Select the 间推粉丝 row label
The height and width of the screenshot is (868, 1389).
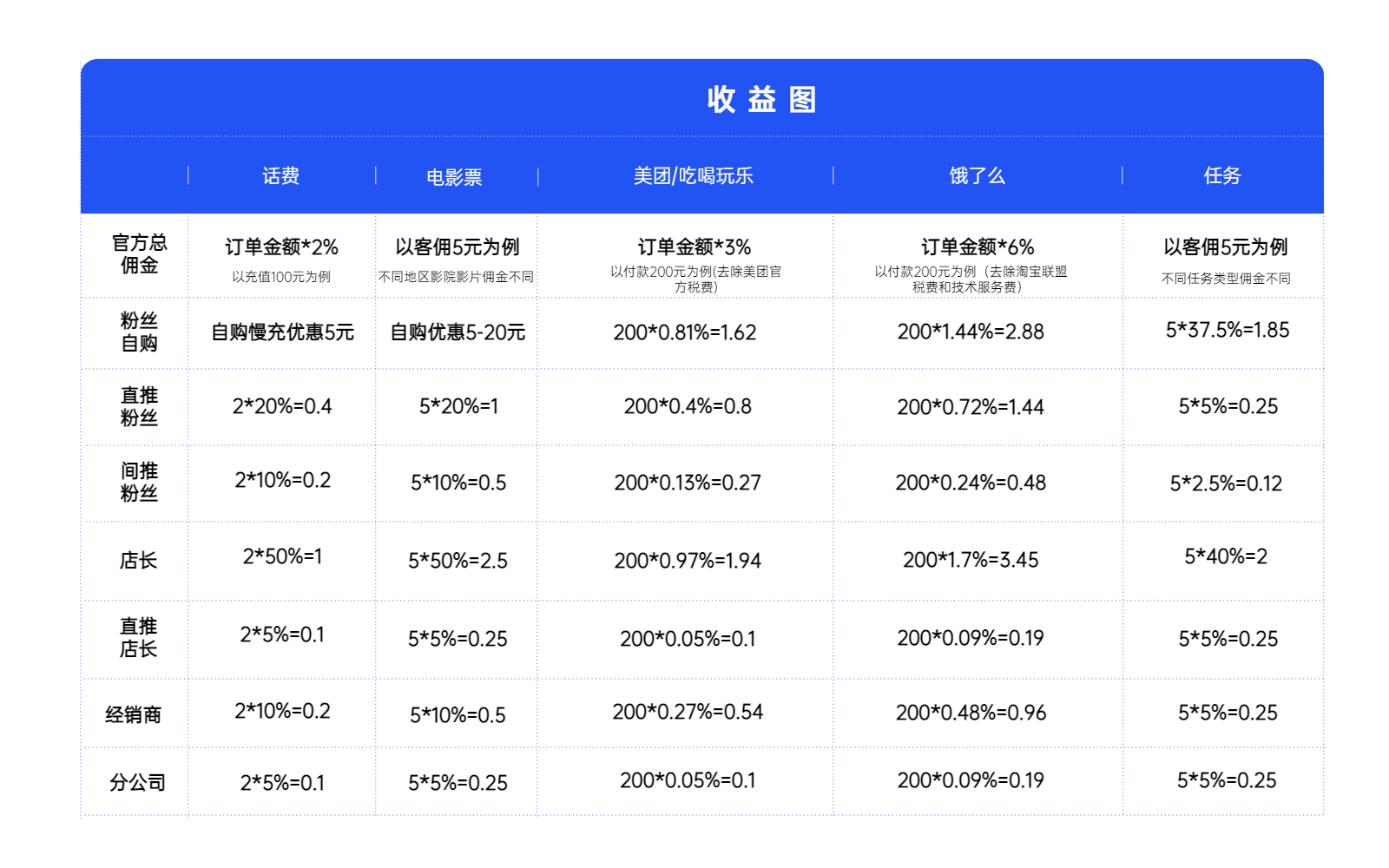(x=139, y=482)
